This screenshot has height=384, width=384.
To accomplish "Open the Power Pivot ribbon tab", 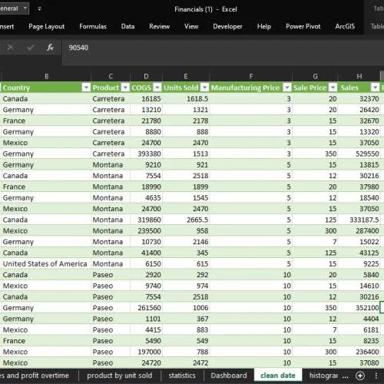I will [x=303, y=27].
